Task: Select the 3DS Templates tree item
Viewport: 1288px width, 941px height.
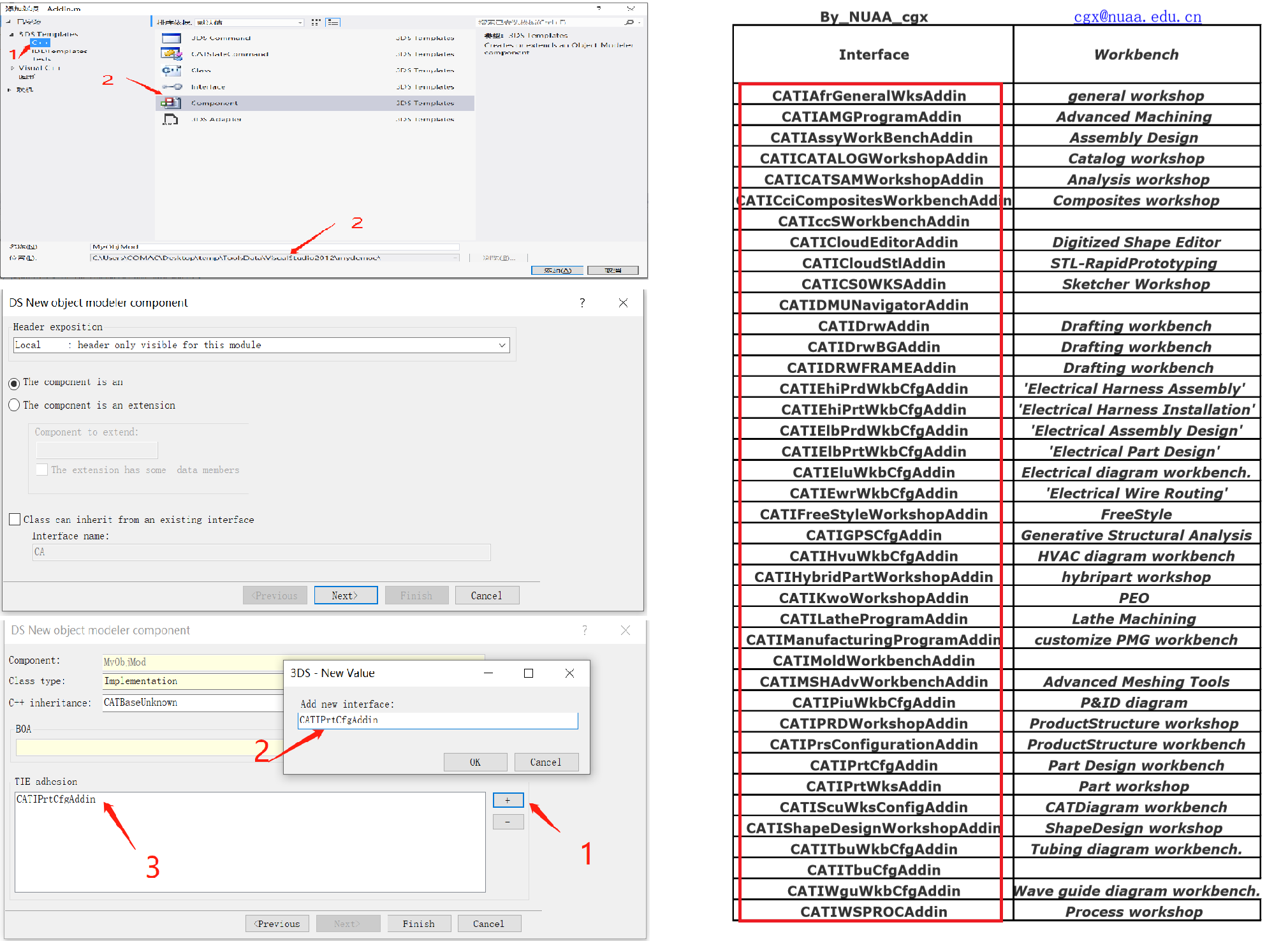Action: click(x=48, y=34)
